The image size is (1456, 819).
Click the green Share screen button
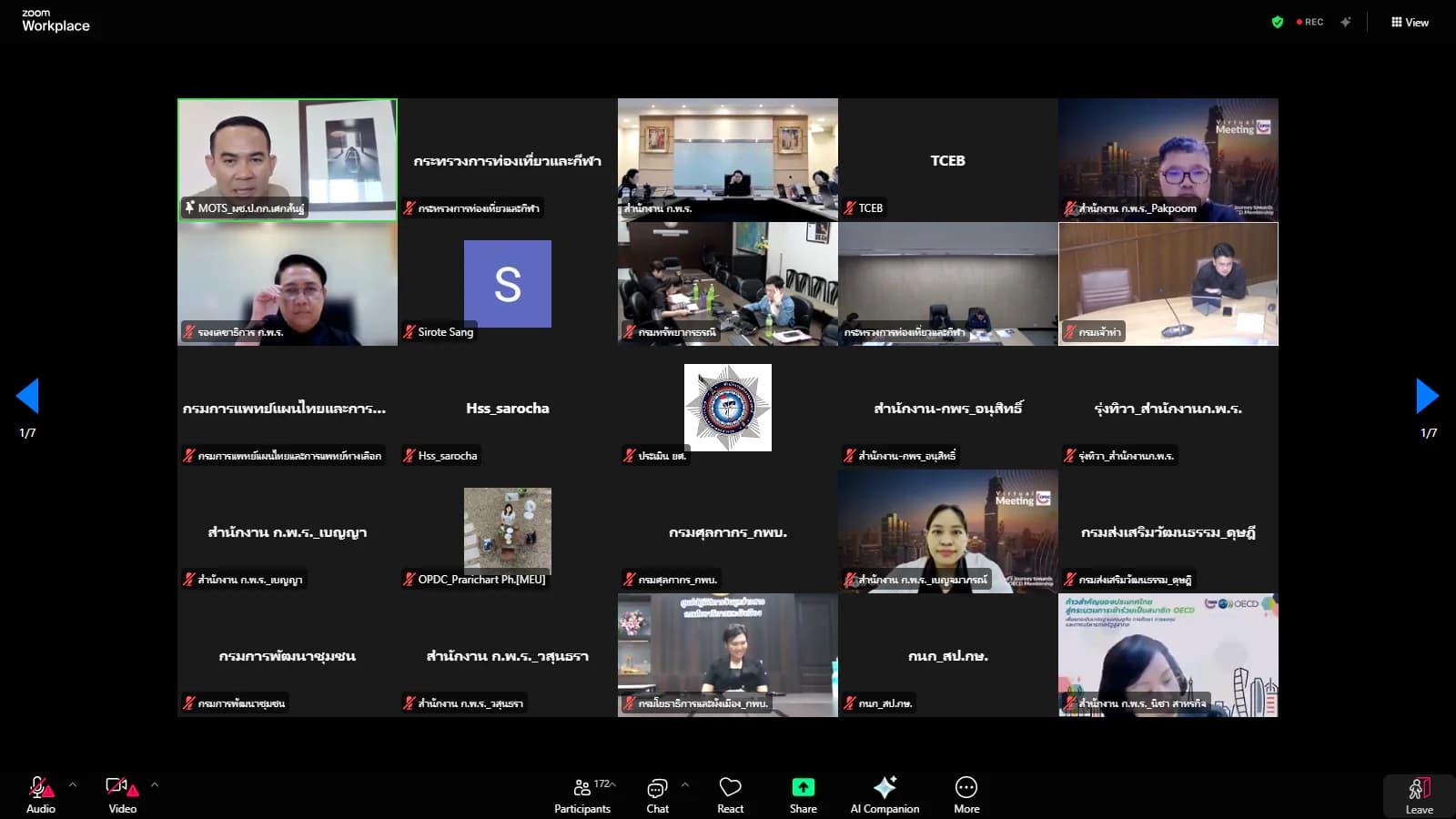coord(803,794)
